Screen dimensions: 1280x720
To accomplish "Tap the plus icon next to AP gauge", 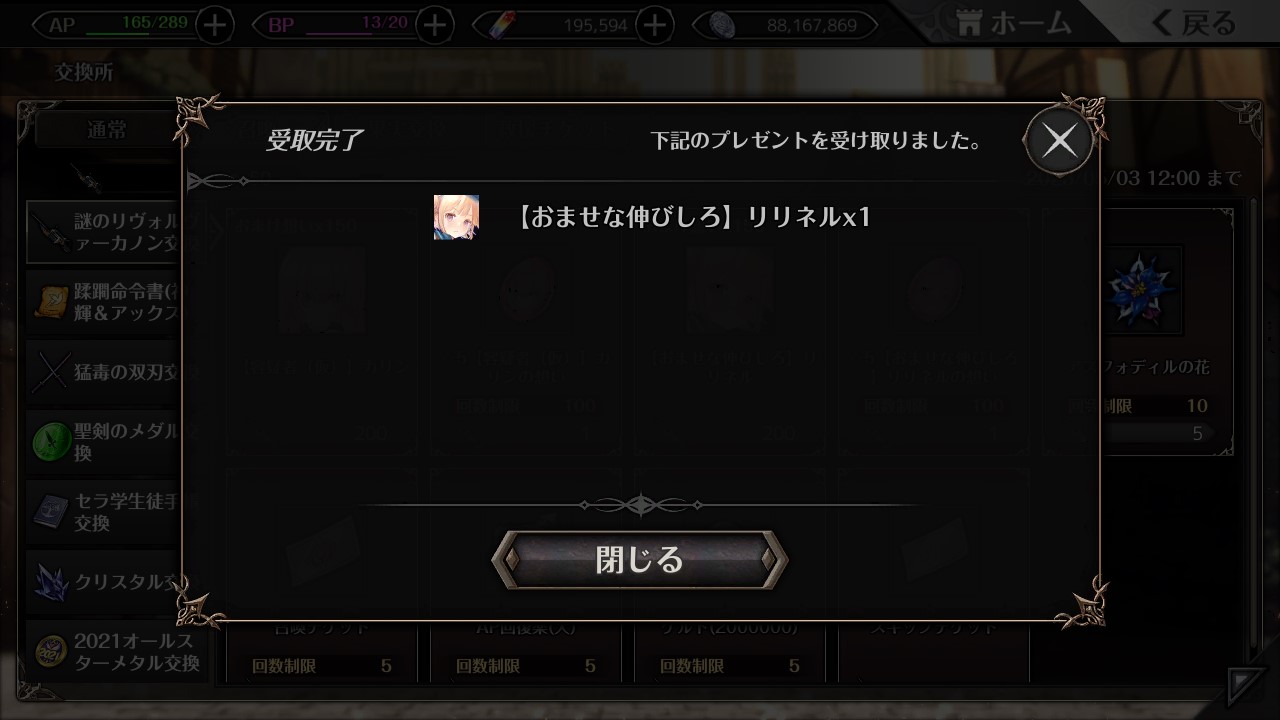I will [215, 25].
